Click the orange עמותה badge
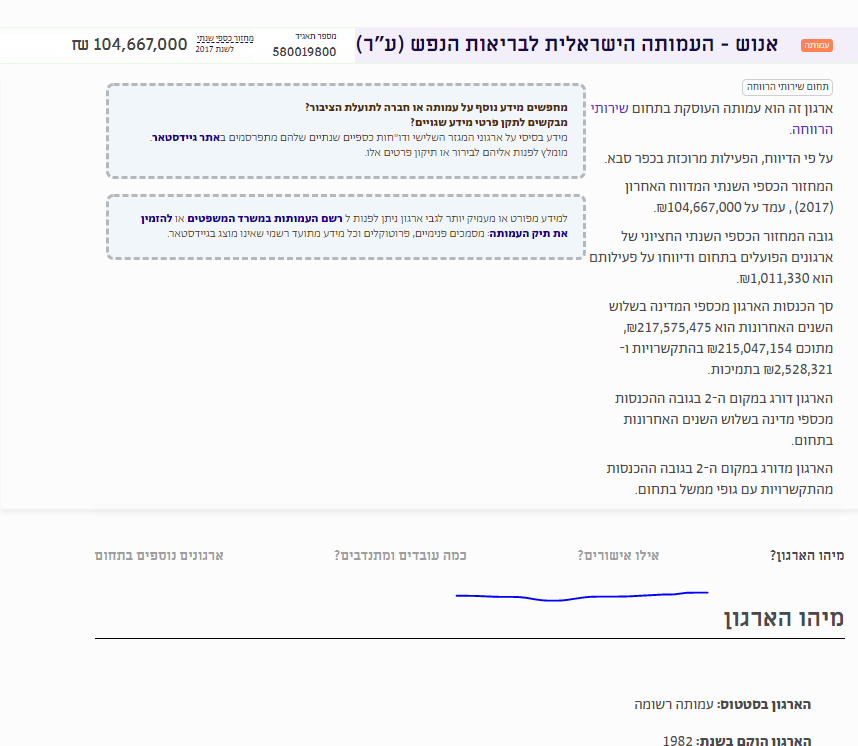 click(x=816, y=45)
